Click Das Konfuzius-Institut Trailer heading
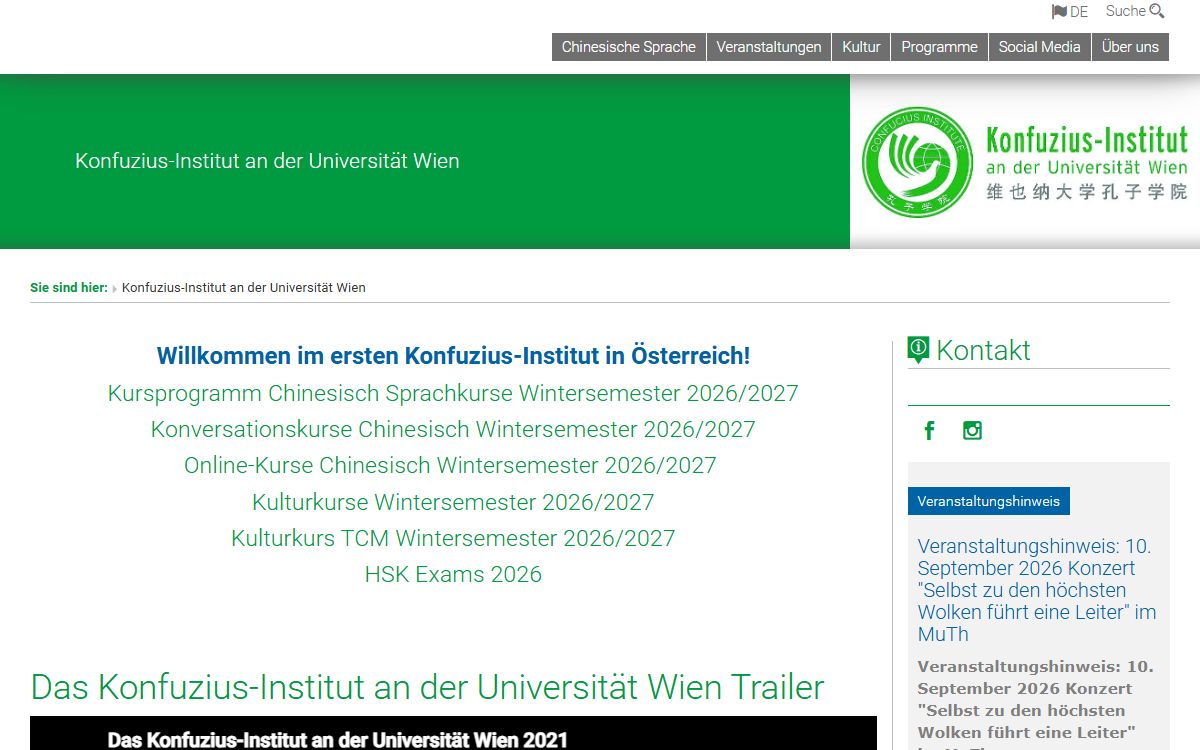The image size is (1200, 750). (x=427, y=687)
